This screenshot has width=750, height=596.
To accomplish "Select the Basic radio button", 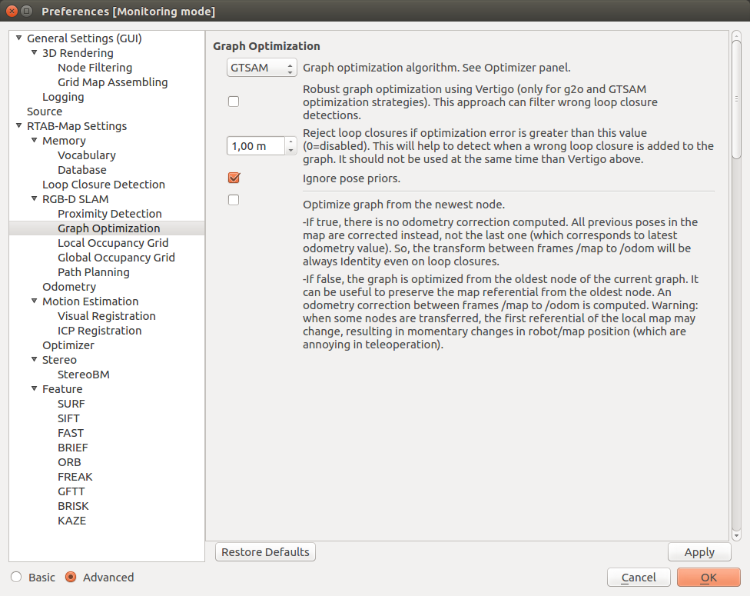I will pyautogui.click(x=16, y=577).
